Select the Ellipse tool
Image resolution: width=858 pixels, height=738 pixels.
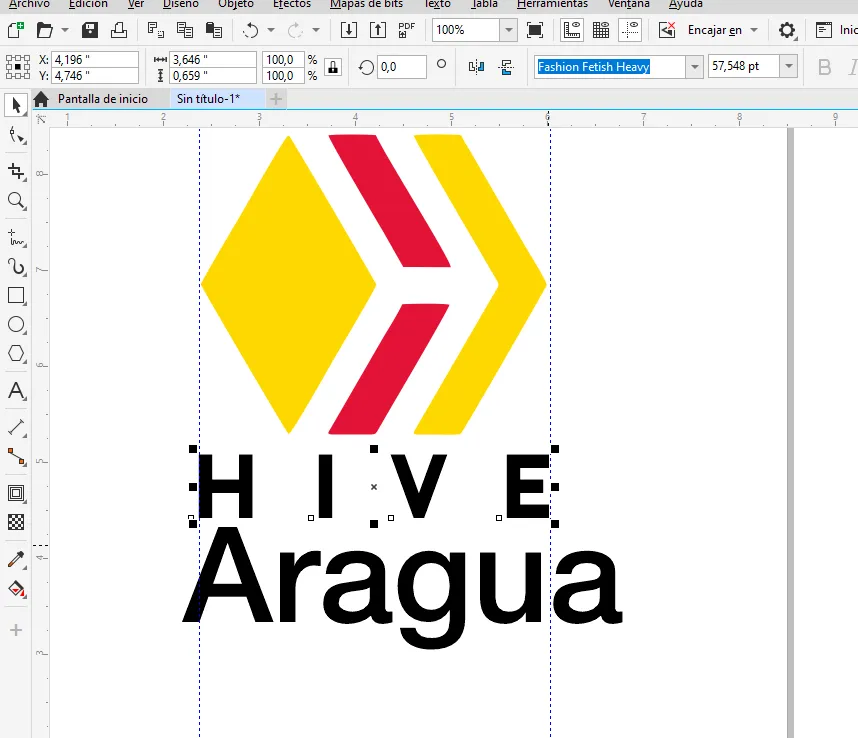(x=16, y=324)
